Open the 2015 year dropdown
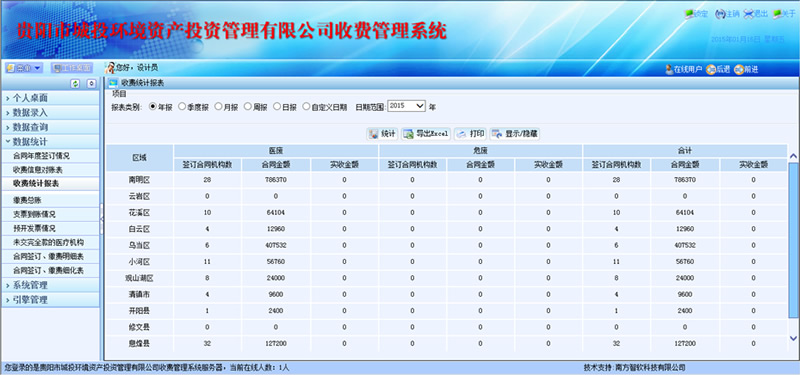This screenshot has height=375, width=800. pos(406,106)
